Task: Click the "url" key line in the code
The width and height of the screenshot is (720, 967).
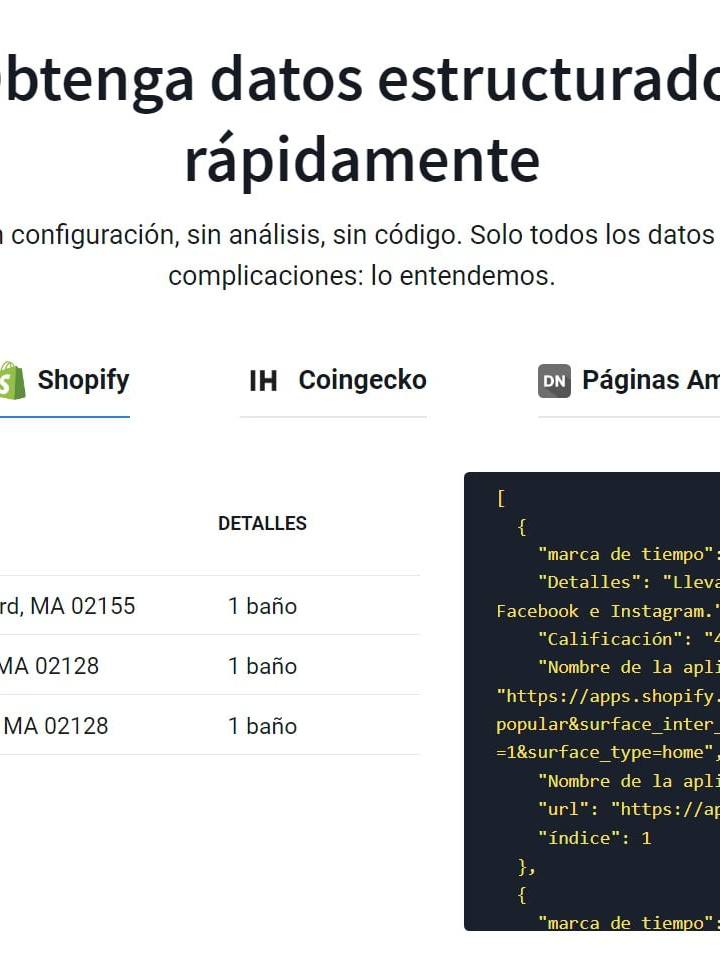Action: tap(629, 809)
